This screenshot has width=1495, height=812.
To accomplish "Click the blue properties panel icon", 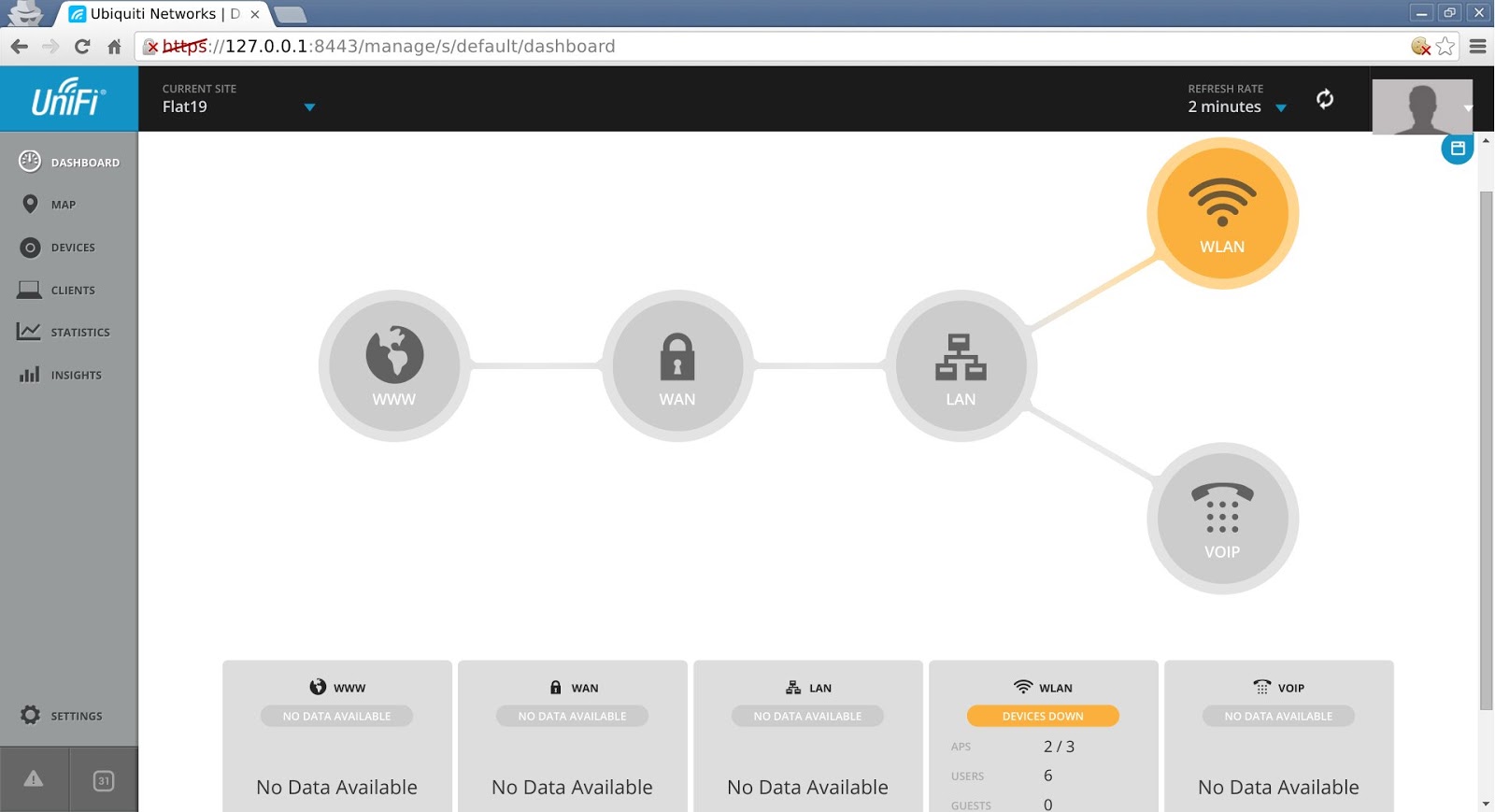I will [1458, 149].
